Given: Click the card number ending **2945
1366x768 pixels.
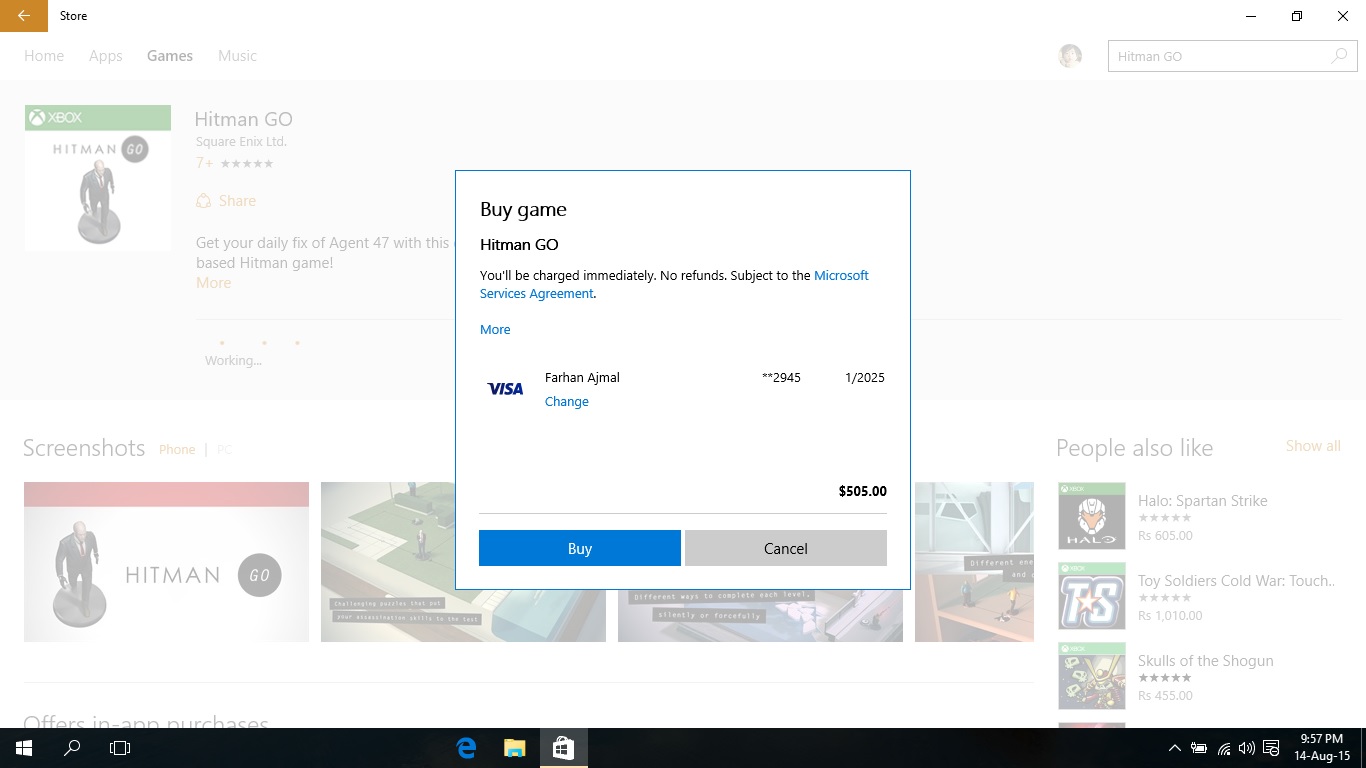Looking at the screenshot, I should 781,378.
